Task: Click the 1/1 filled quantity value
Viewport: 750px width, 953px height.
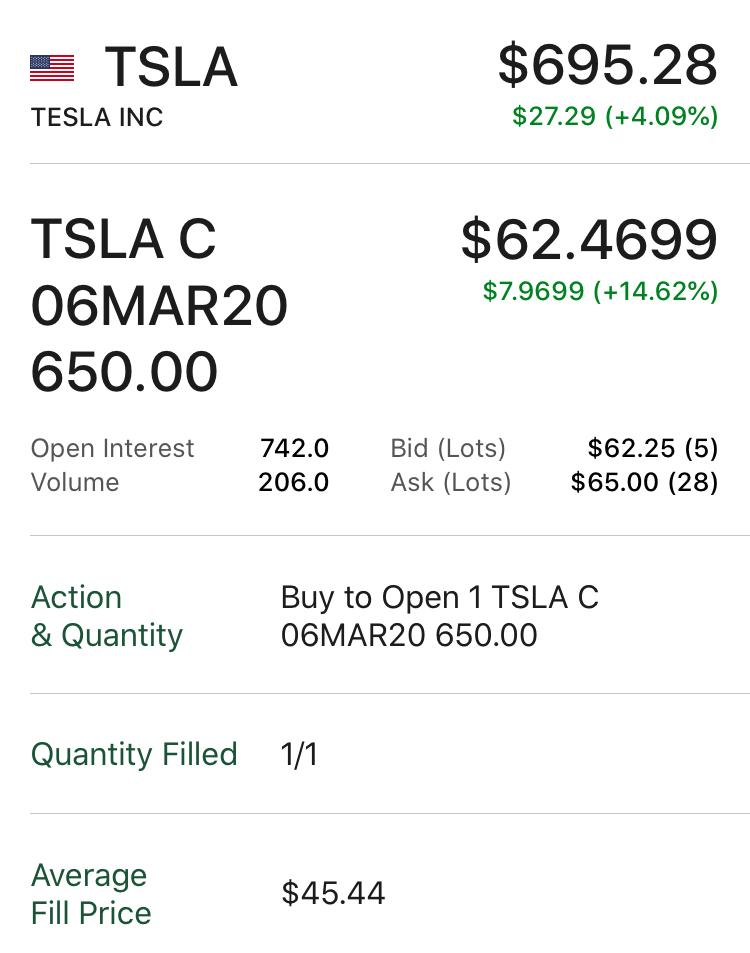Action: [x=299, y=754]
